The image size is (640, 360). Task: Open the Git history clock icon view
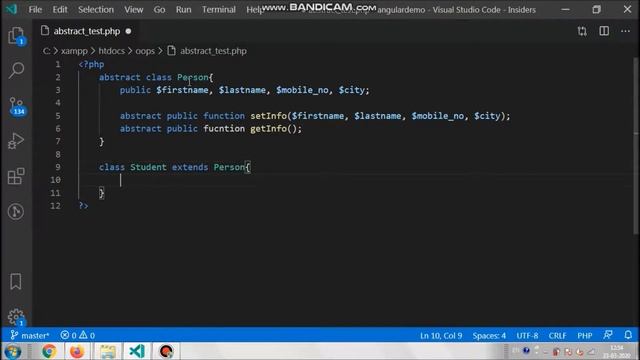point(16,211)
